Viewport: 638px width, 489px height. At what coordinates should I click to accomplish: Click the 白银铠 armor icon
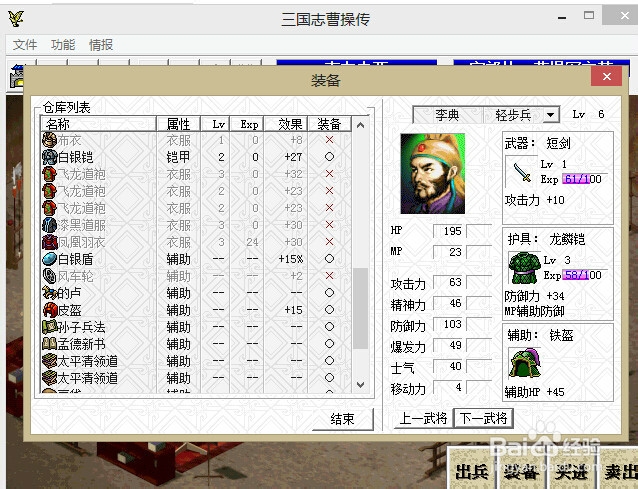pos(50,157)
